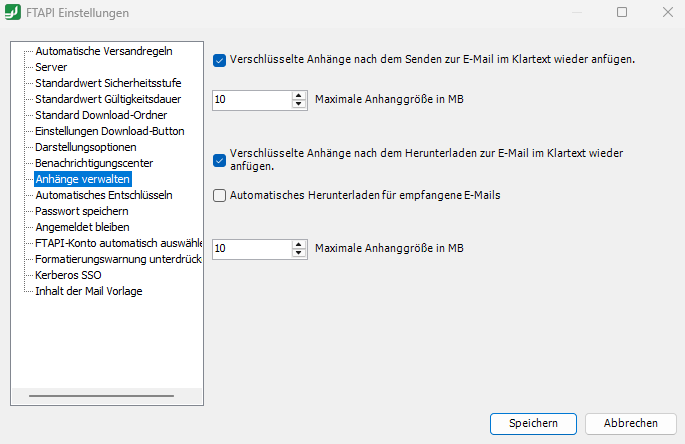This screenshot has height=444, width=685.
Task: Decrease the first Maximale Anhanggröße value
Action: [x=298, y=104]
